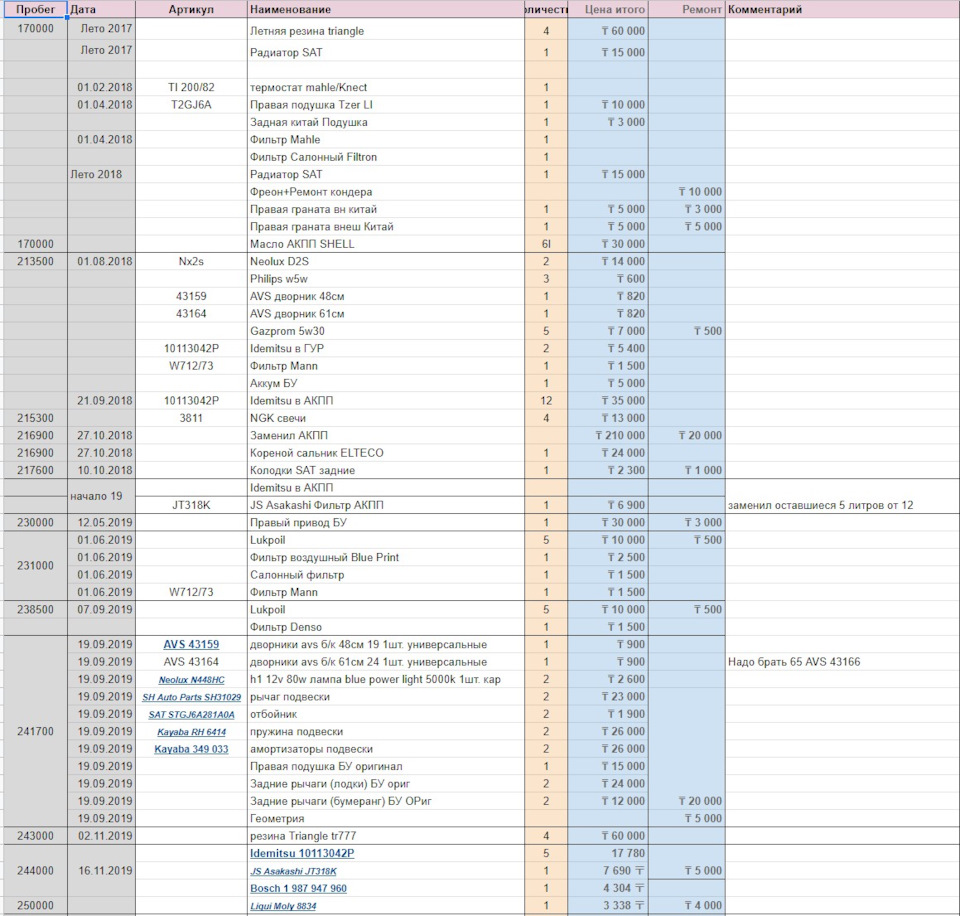
Task: Select the 'Правый привод БУ' cell
Action: [x=386, y=522]
